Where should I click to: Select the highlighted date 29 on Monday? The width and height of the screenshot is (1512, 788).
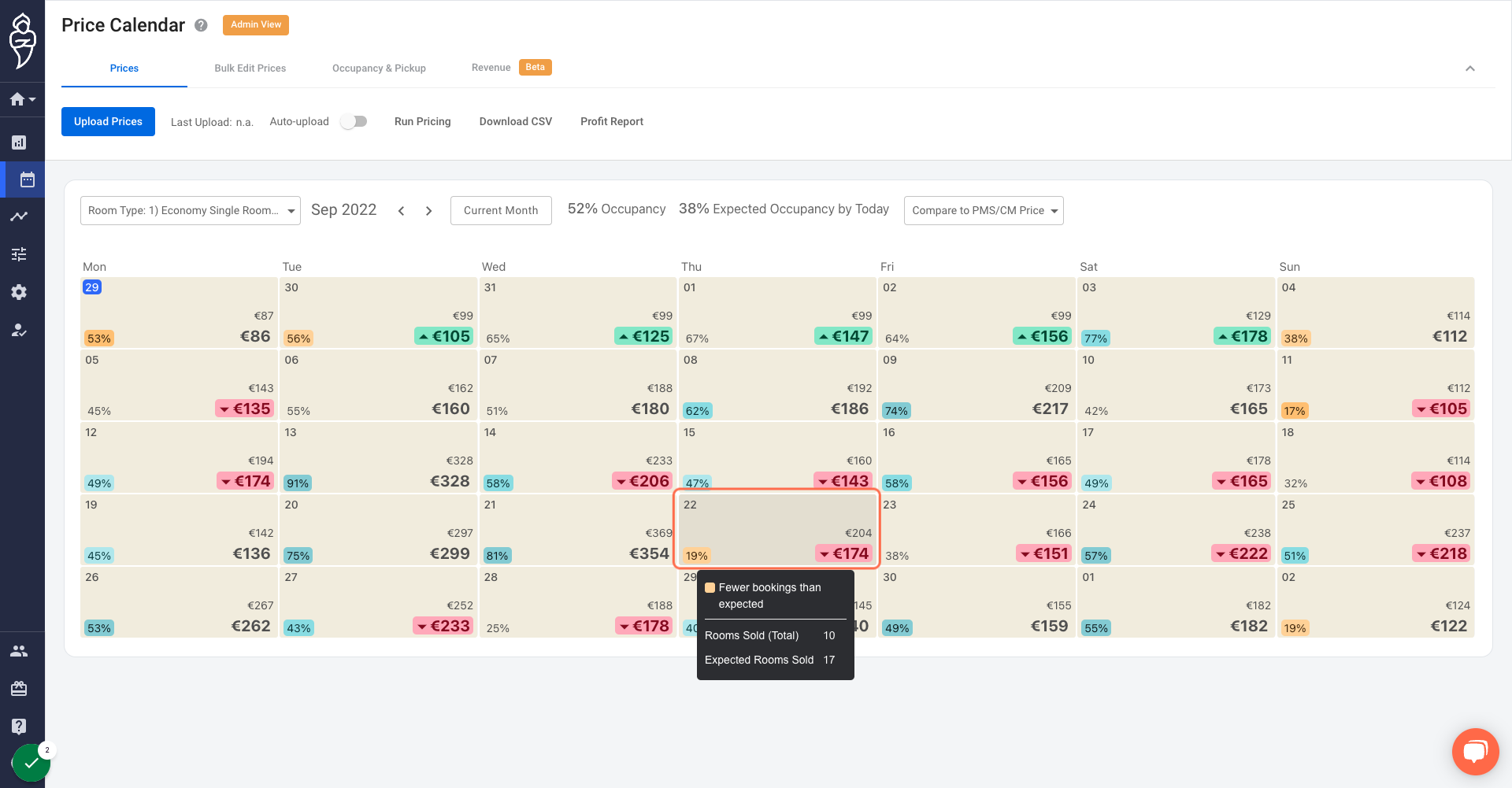pos(92,287)
